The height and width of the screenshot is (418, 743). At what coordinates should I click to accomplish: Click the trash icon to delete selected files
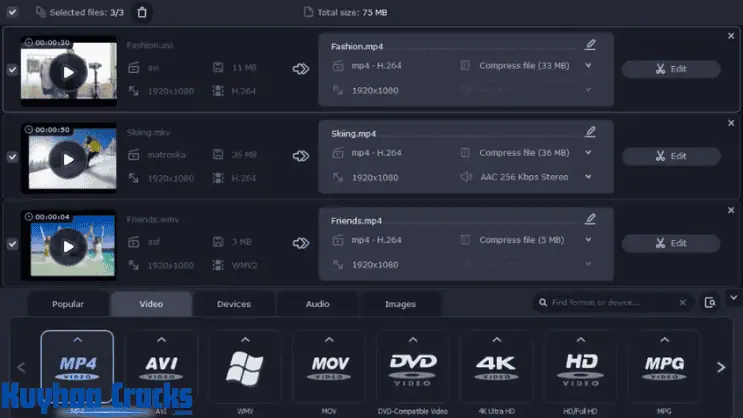[x=142, y=12]
